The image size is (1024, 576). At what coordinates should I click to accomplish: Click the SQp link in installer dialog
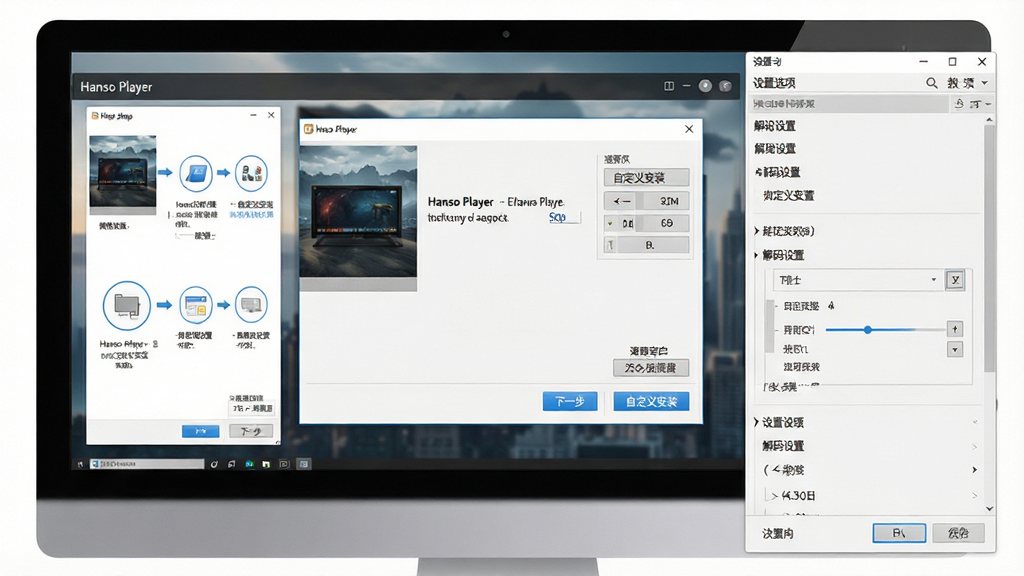click(x=557, y=217)
